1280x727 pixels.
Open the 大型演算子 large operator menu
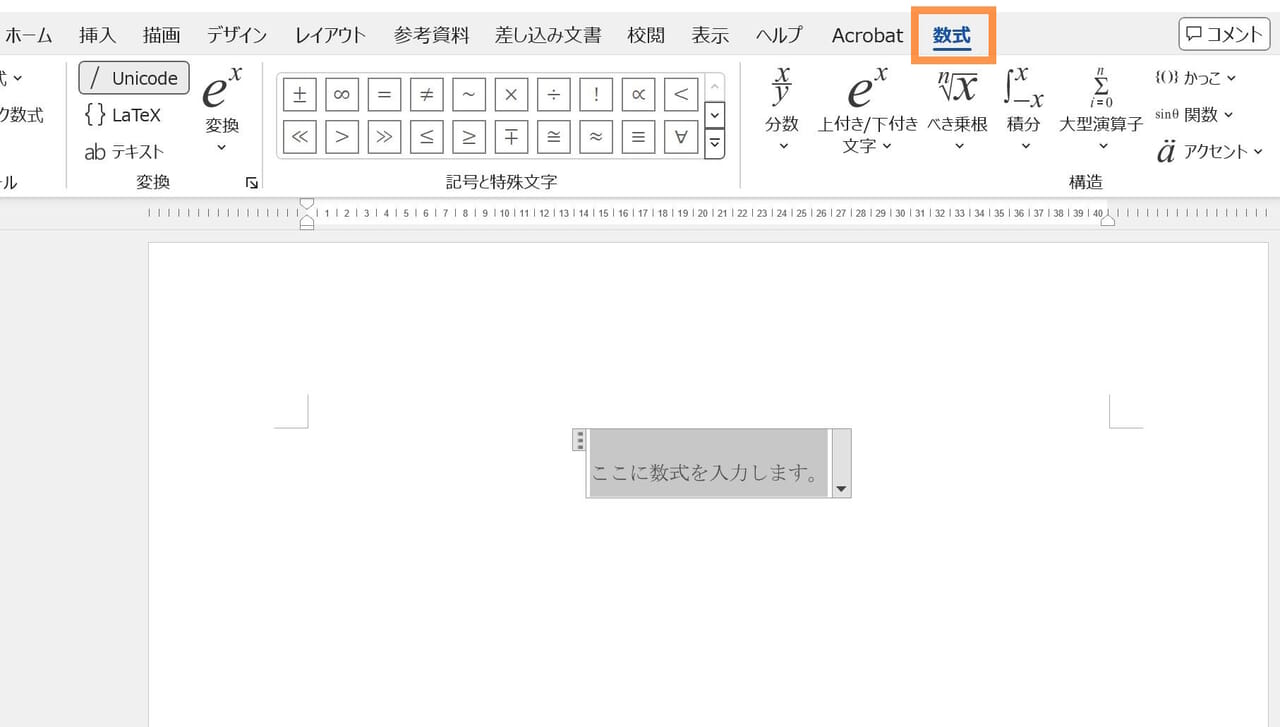pyautogui.click(x=1101, y=110)
